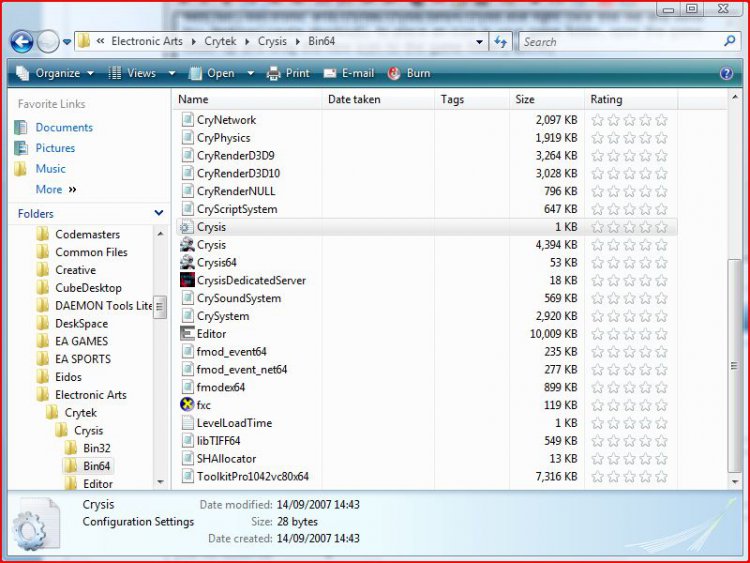The image size is (750, 563).
Task: Select Editor folder in tree
Action: 98,484
